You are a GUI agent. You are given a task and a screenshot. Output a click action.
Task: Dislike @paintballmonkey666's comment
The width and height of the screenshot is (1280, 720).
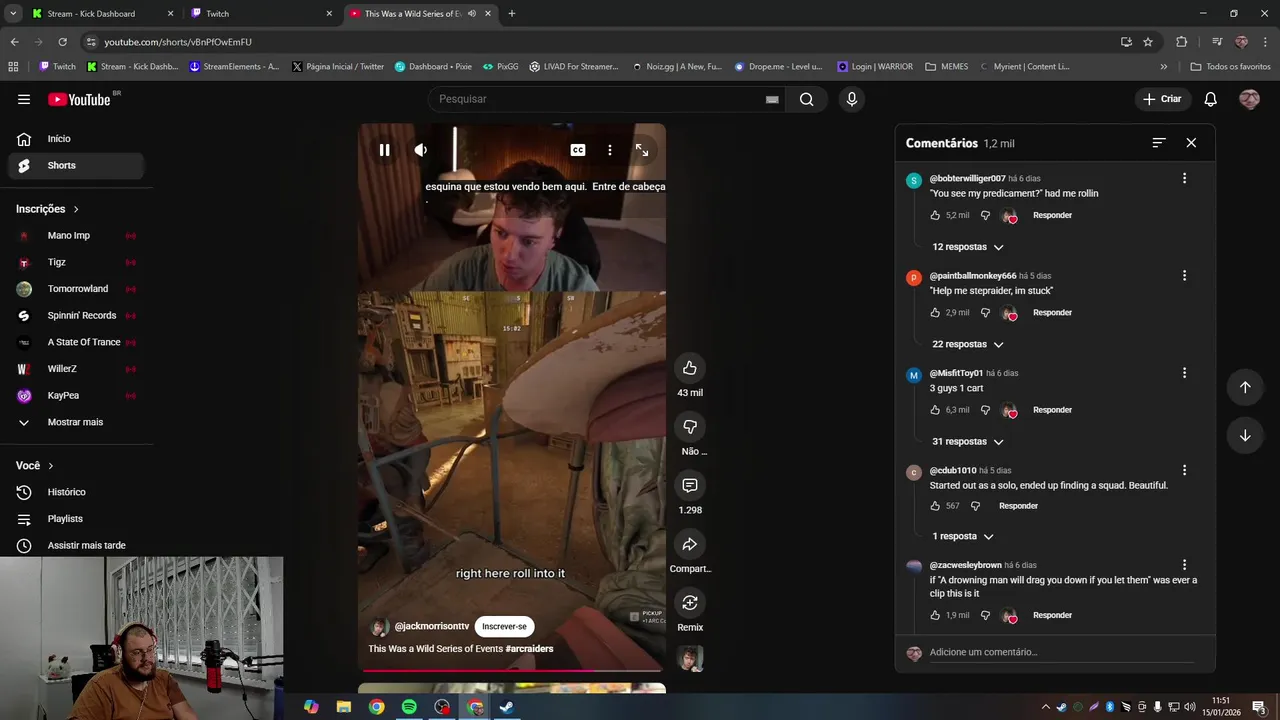click(x=985, y=312)
